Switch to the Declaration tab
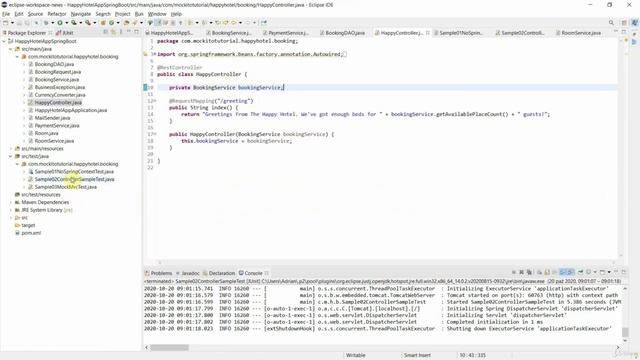This screenshot has width=640, height=360. [219, 273]
